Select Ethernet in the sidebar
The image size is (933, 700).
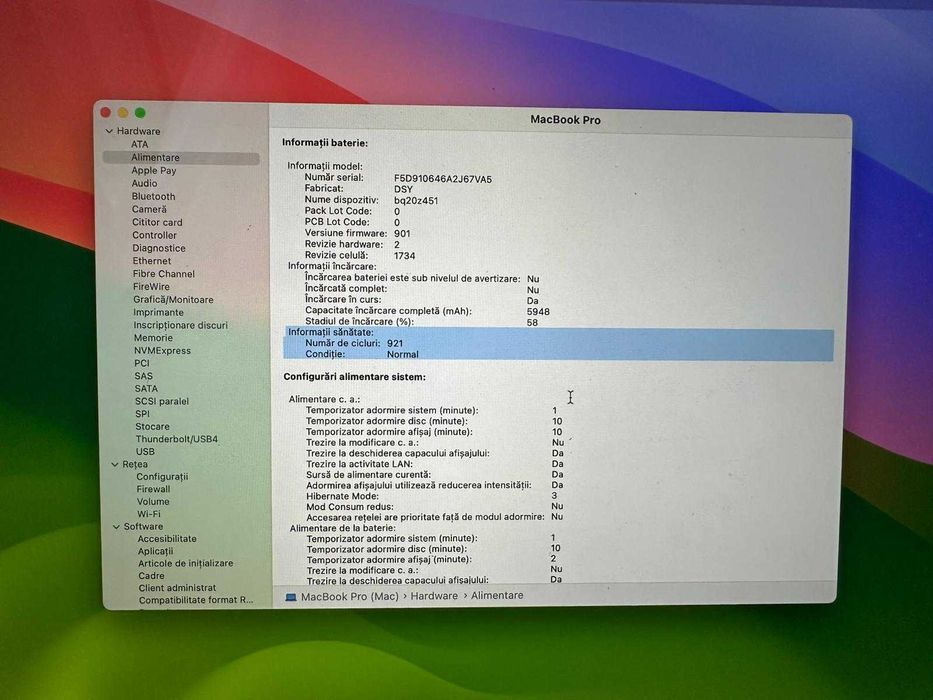tap(152, 261)
